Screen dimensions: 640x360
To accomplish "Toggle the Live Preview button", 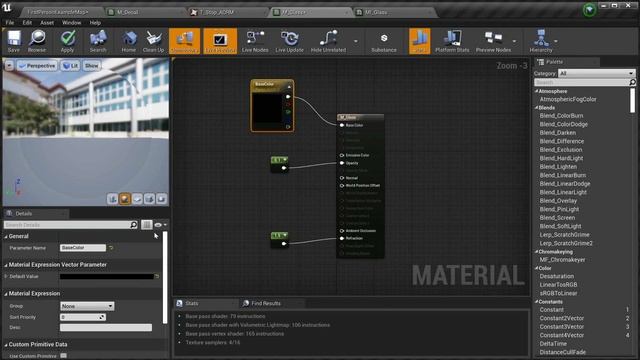I will click(220, 41).
